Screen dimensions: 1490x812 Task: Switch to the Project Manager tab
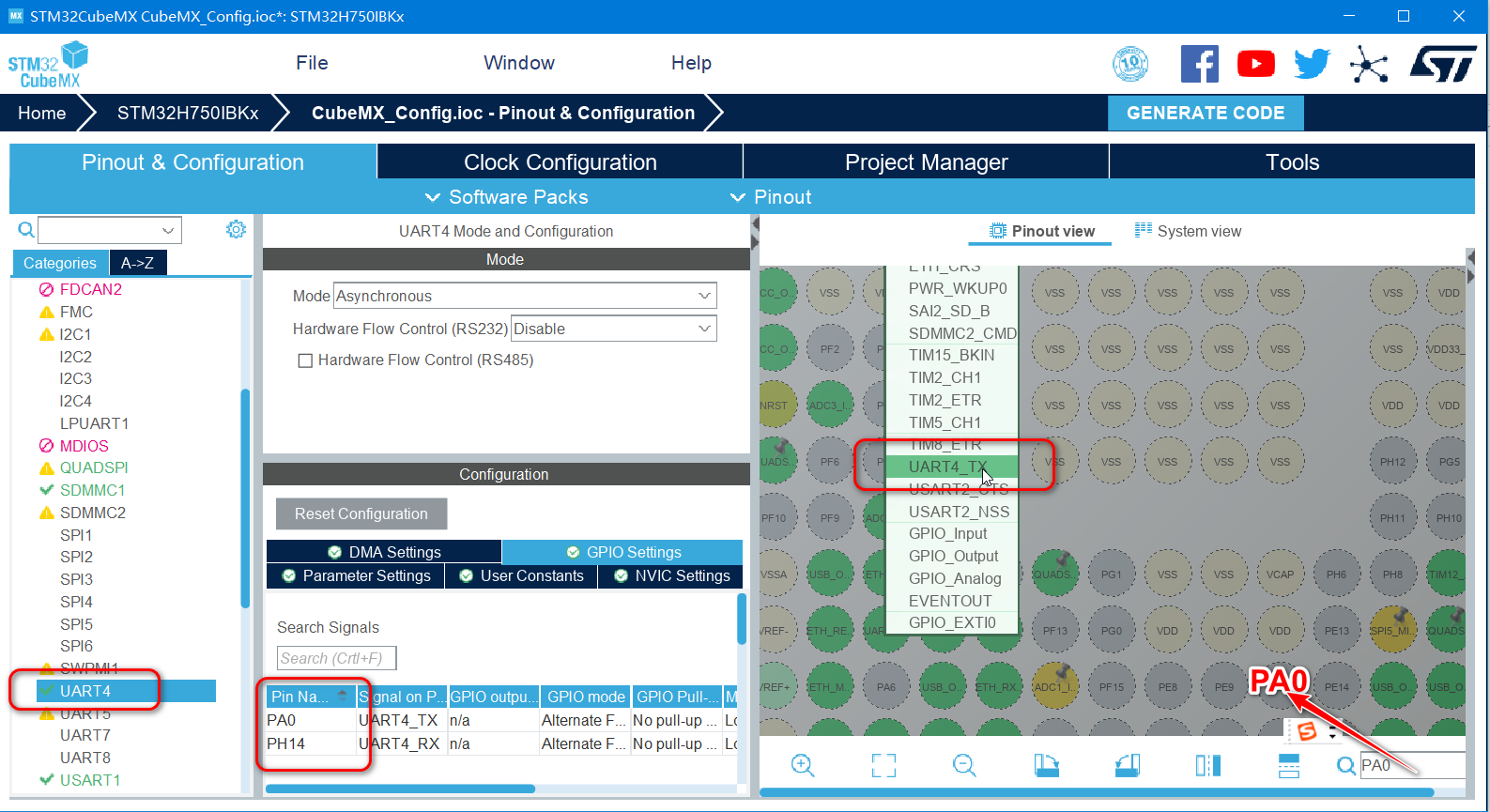pyautogui.click(x=927, y=161)
